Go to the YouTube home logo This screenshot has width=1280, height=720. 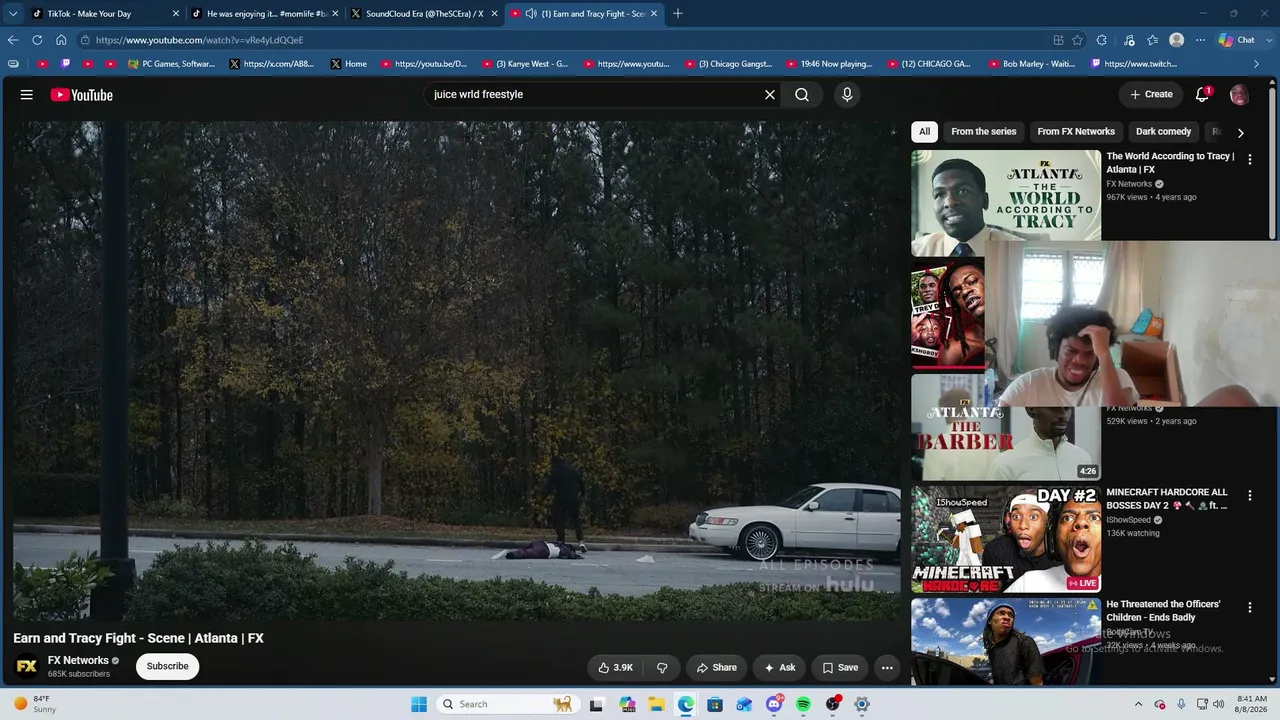[x=82, y=95]
